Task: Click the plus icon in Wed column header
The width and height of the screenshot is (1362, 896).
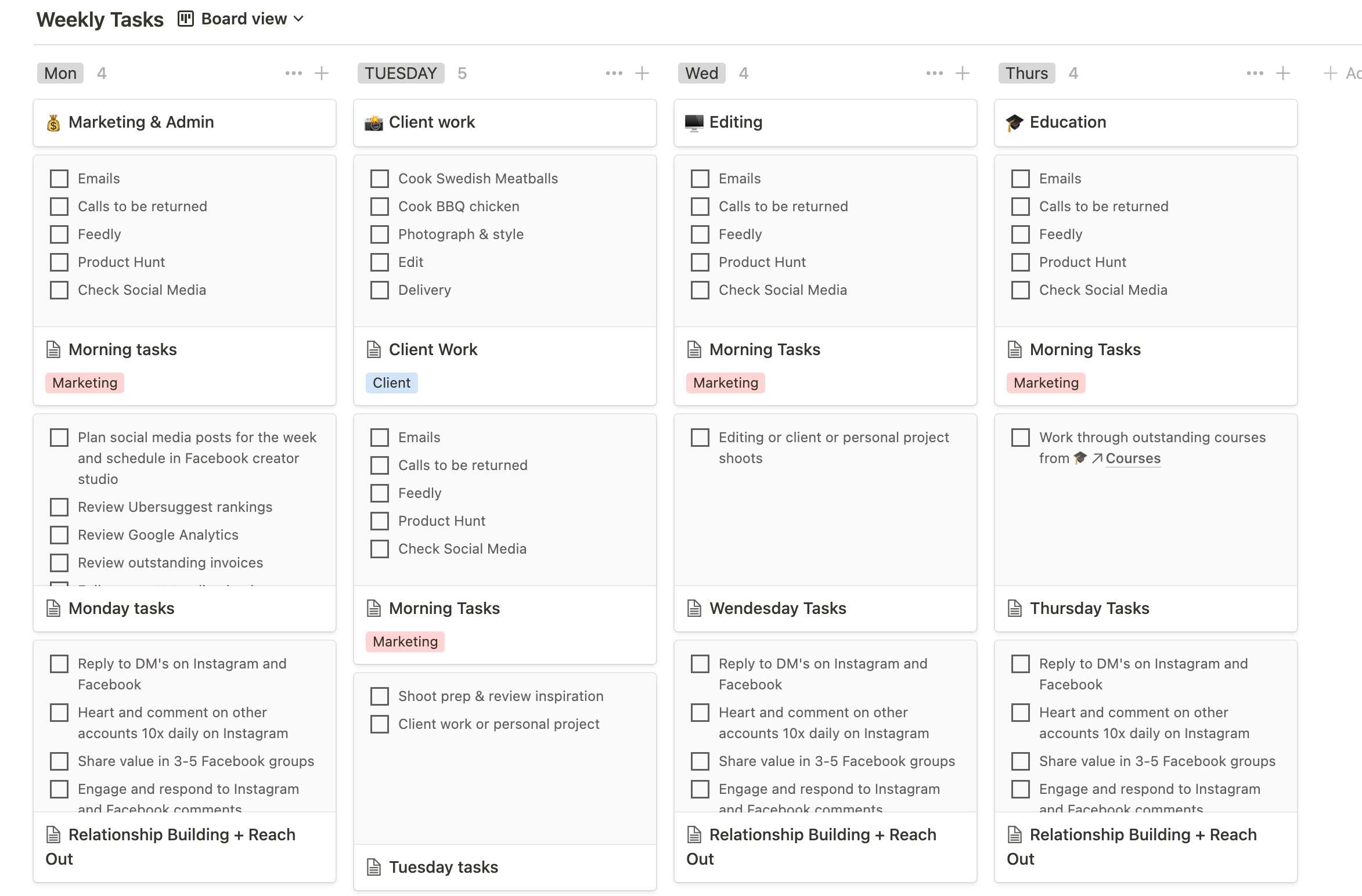Action: pyautogui.click(x=963, y=73)
